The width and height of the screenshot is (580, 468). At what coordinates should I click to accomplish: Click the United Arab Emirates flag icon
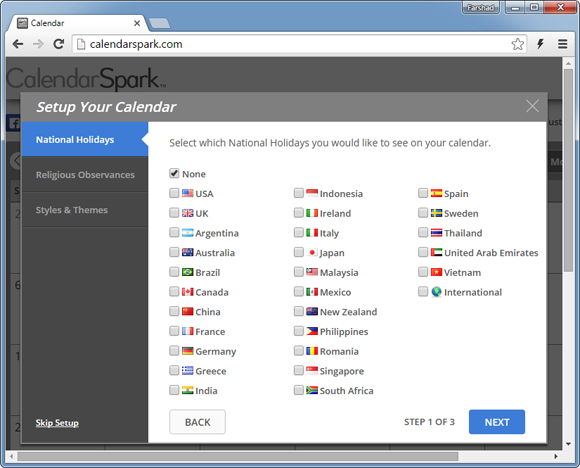pyautogui.click(x=436, y=252)
